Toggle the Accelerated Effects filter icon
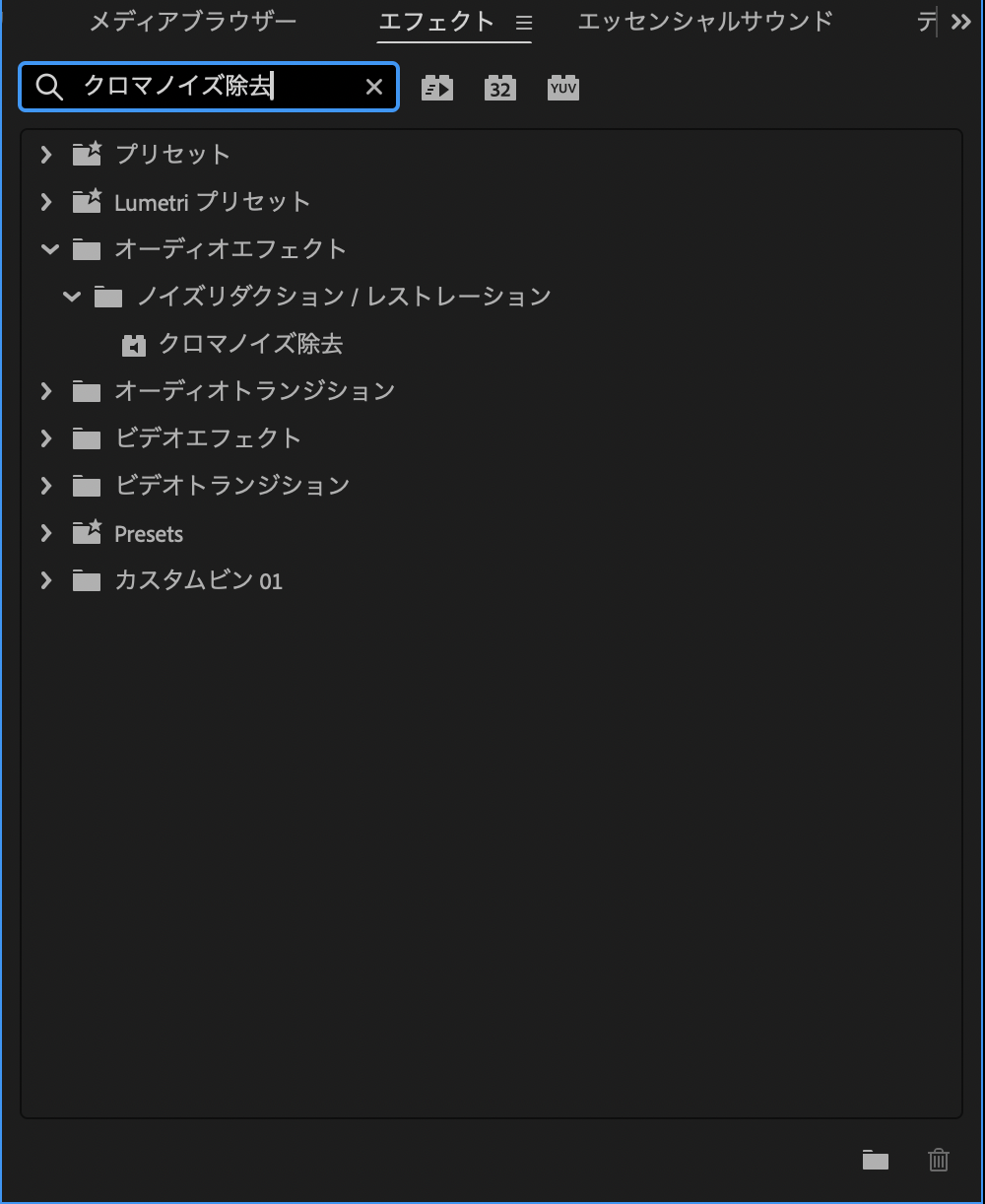 click(x=437, y=89)
